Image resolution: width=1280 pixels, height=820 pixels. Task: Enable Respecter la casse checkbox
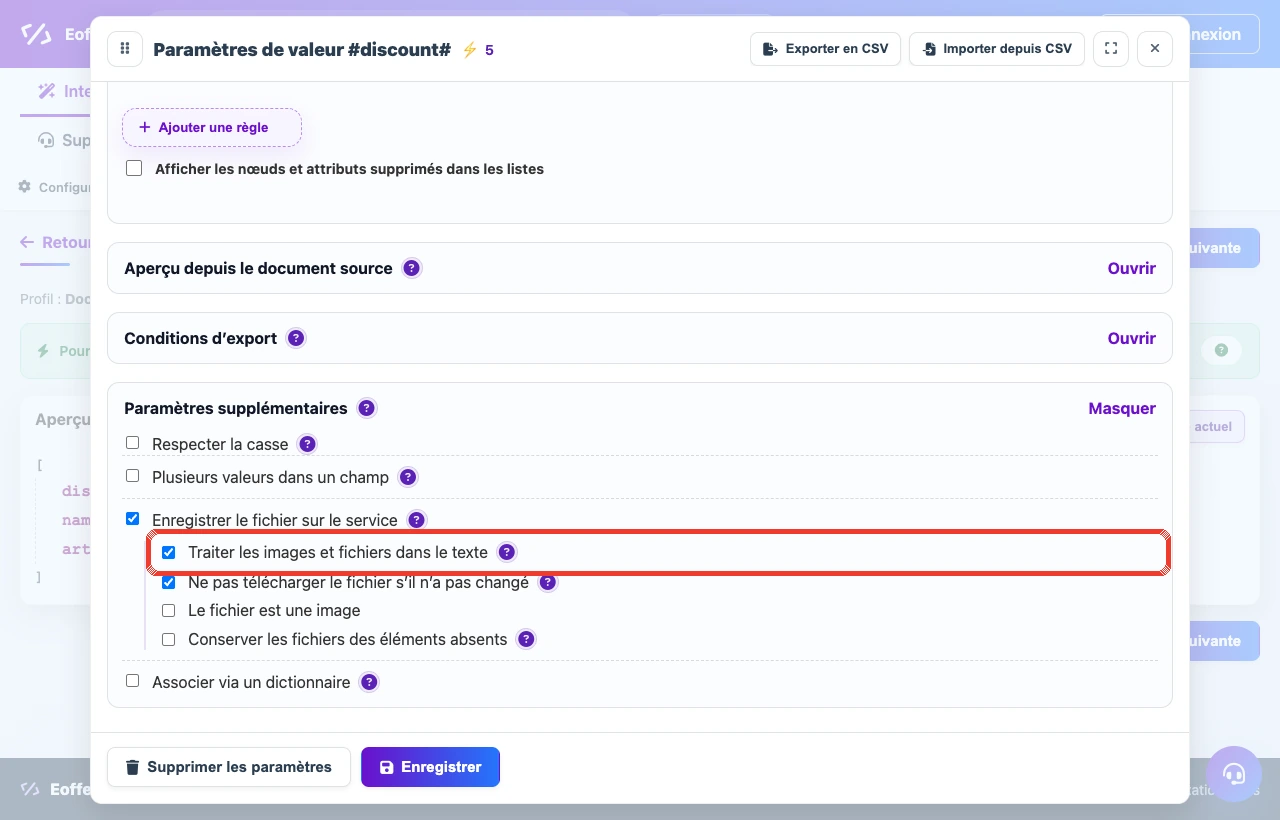click(x=133, y=443)
